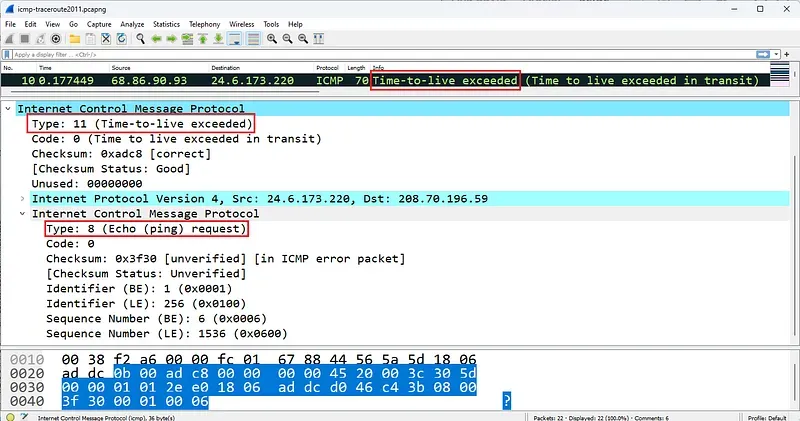Image resolution: width=800 pixels, height=421 pixels.
Task: Click the apply display filter arrow button
Action: [763, 54]
